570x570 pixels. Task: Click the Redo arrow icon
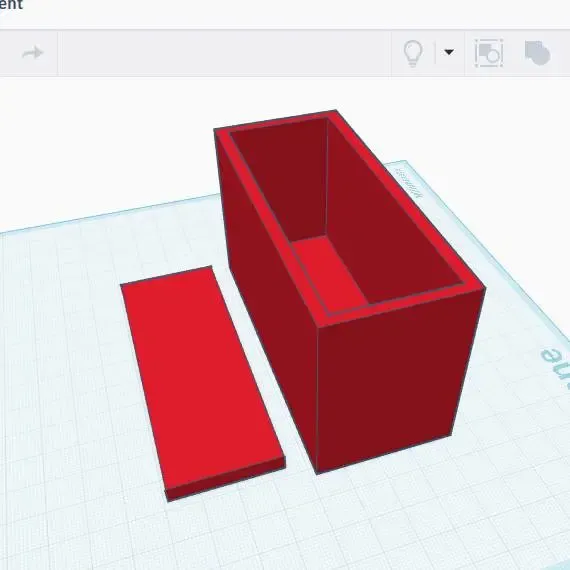click(x=33, y=53)
